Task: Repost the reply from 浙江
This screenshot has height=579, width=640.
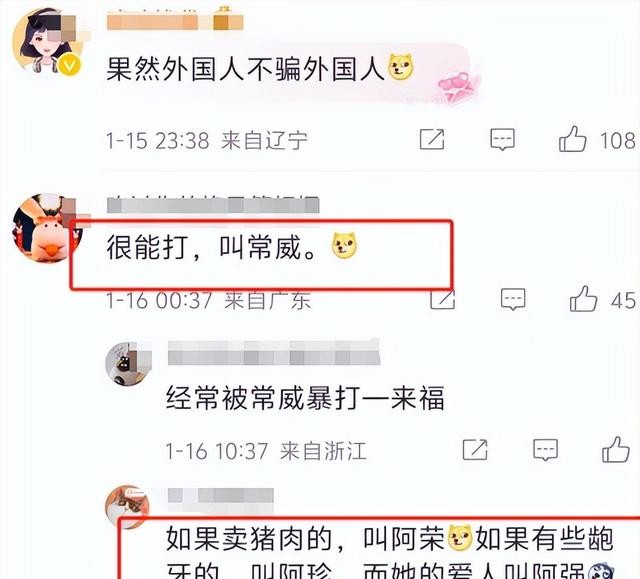Action: pyautogui.click(x=475, y=449)
